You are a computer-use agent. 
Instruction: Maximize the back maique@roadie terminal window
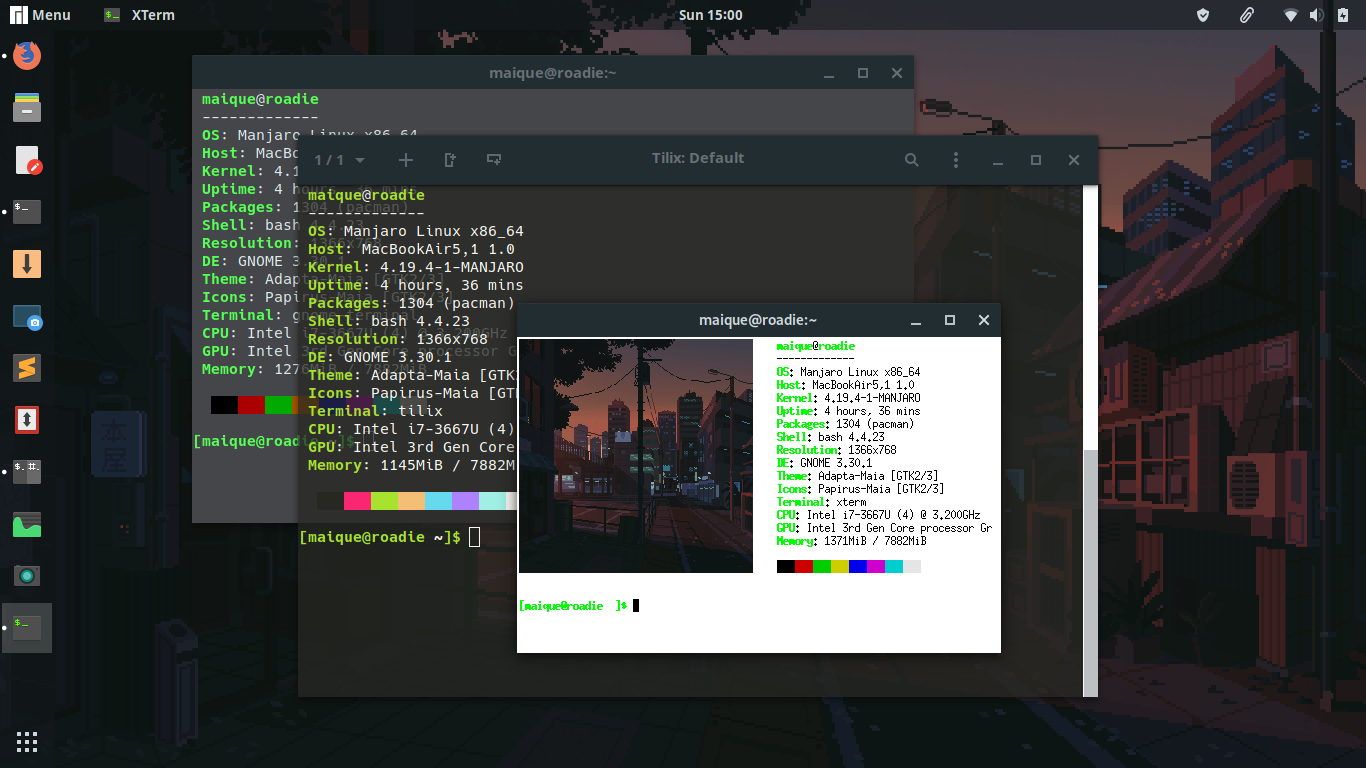click(x=863, y=73)
